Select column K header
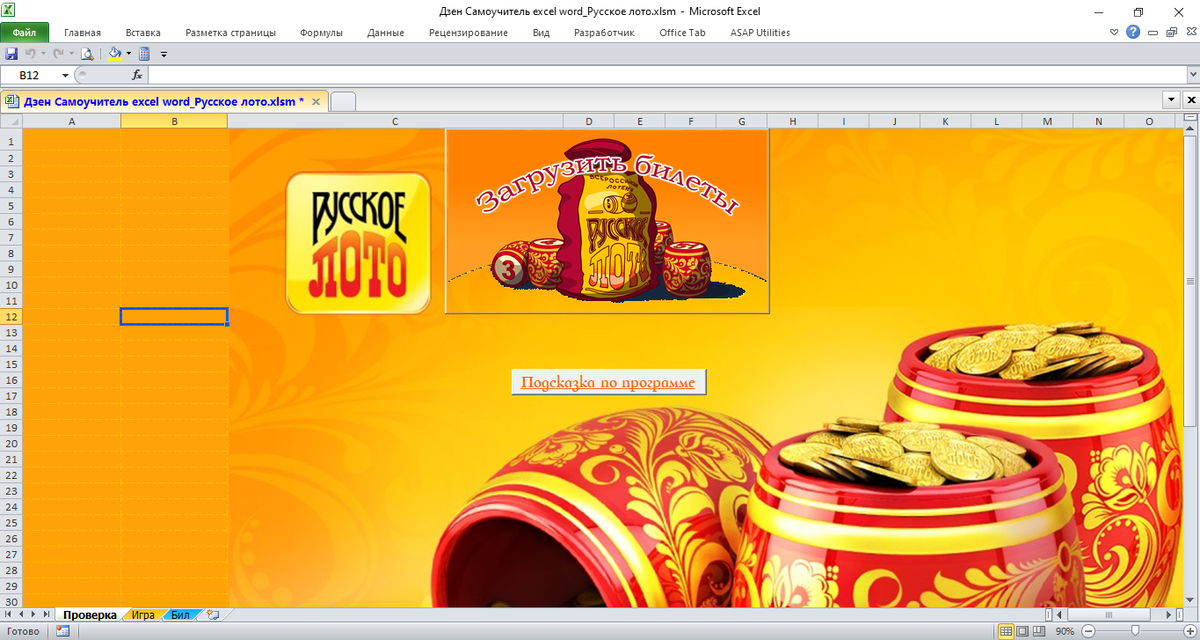Viewport: 1200px width, 640px height. pos(945,121)
